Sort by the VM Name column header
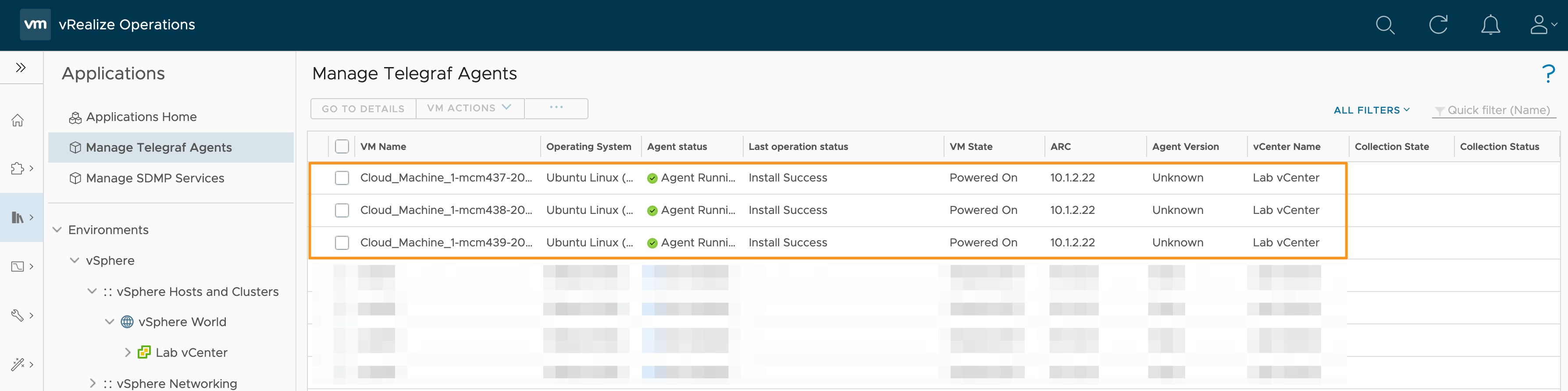The image size is (1568, 391). pos(383,146)
